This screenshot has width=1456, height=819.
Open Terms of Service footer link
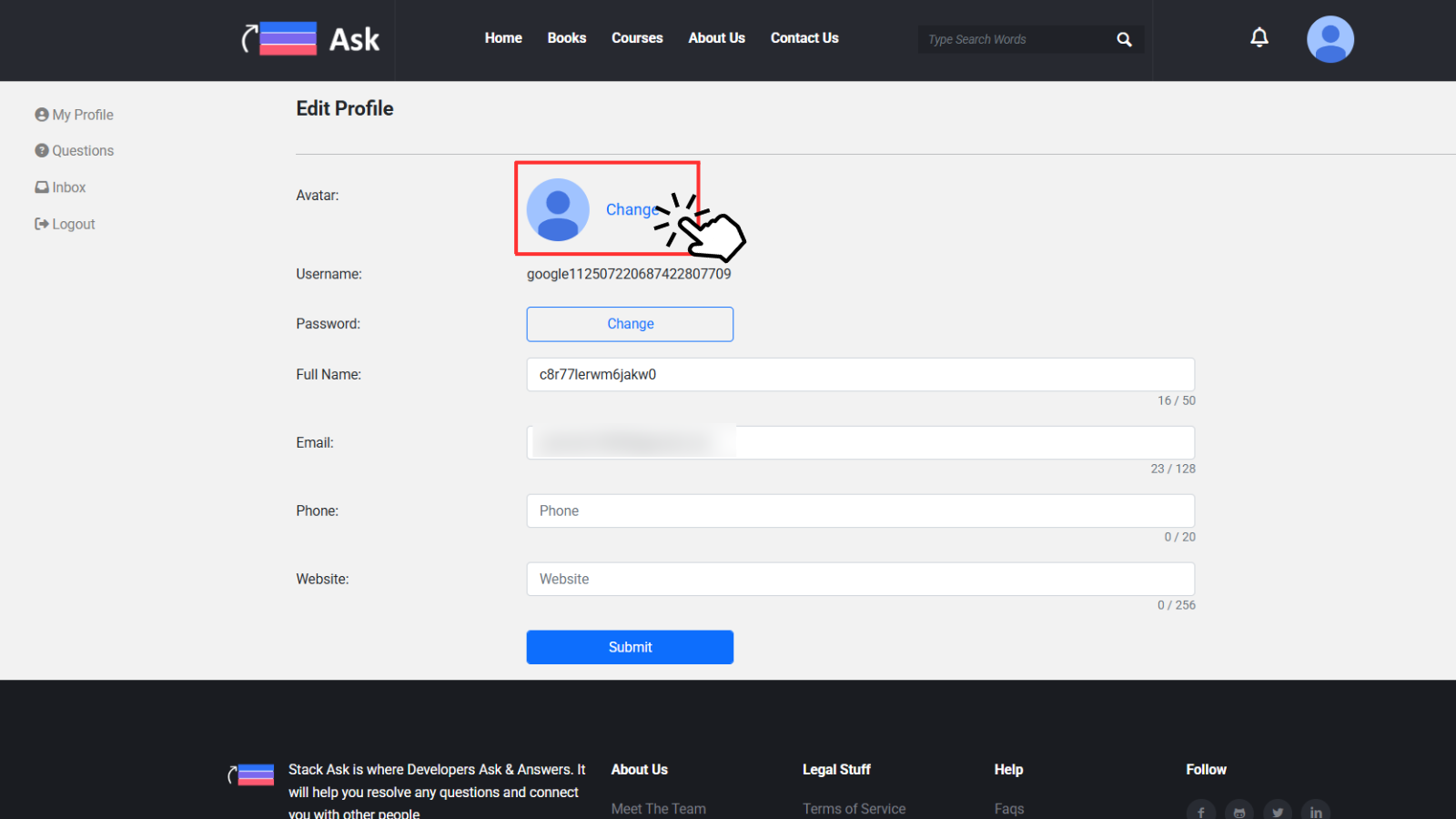[x=854, y=809]
